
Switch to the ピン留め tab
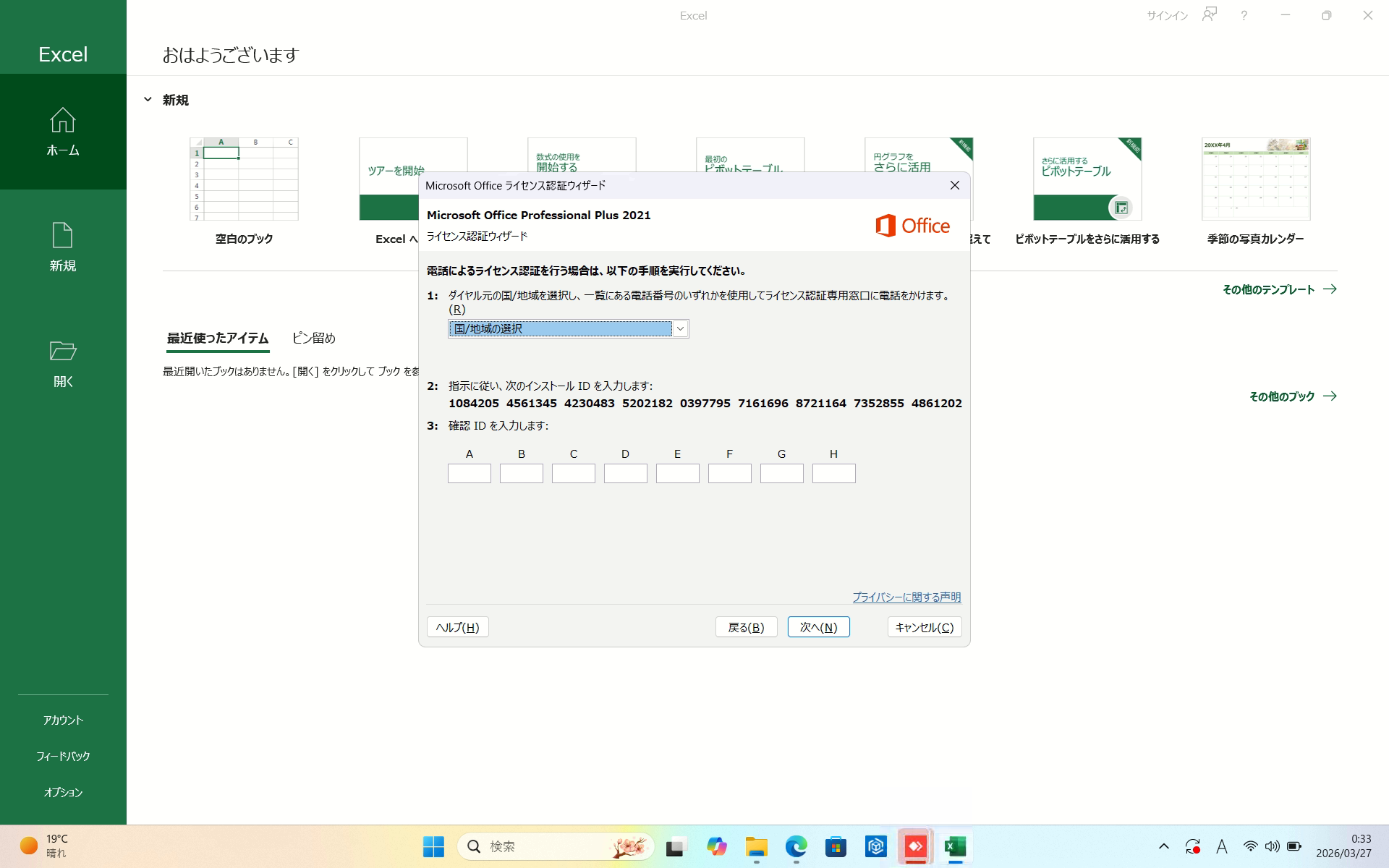(x=313, y=338)
